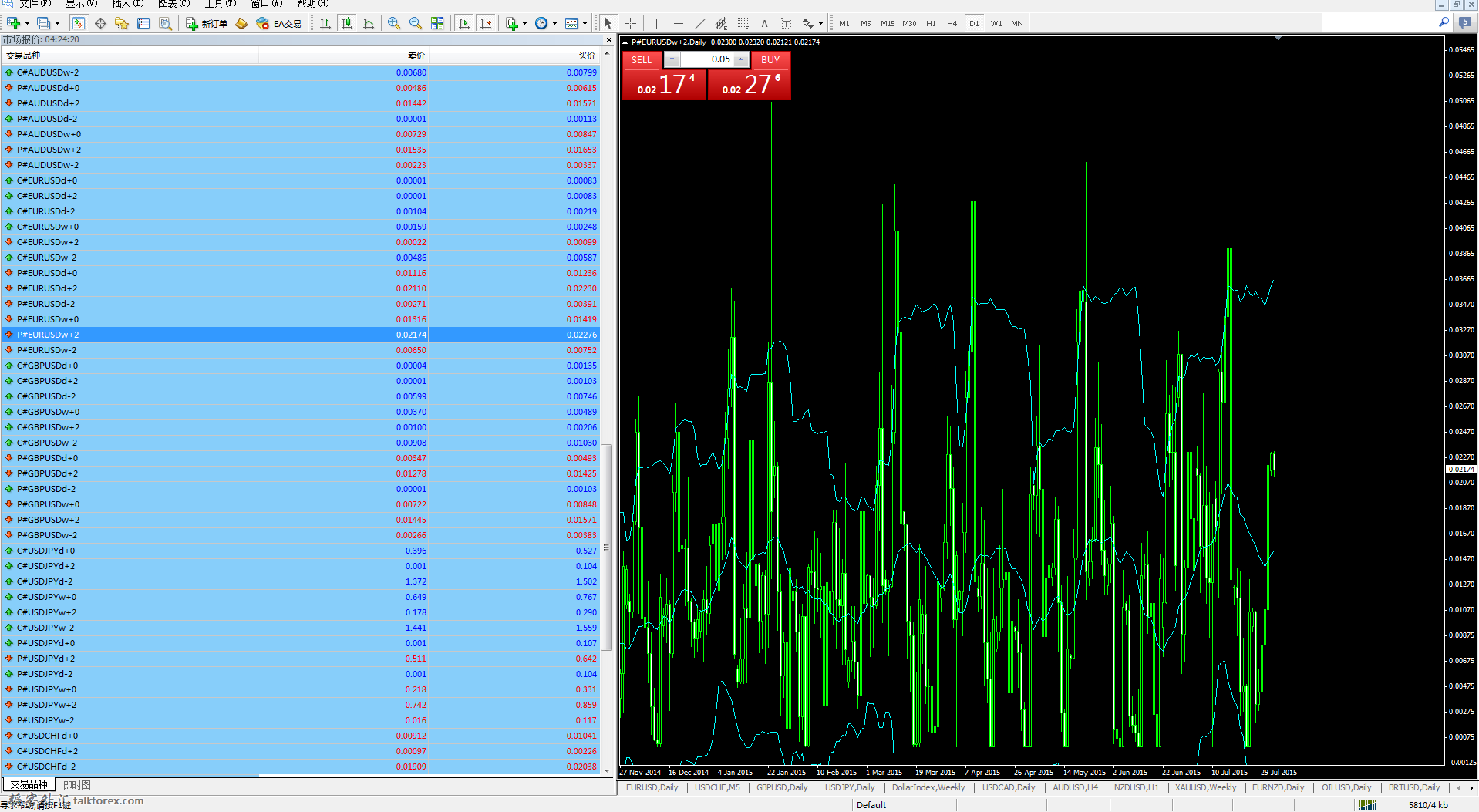Switch timeframe to M1
Screen dimensions: 1479x812
coord(844,23)
